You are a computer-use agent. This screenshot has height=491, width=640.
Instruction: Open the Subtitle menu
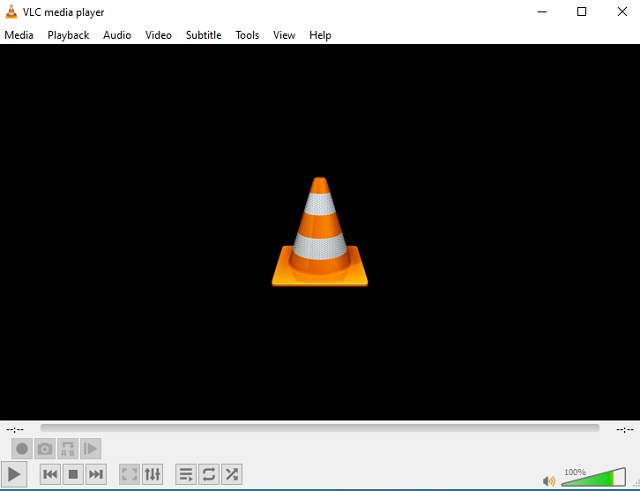pos(204,35)
